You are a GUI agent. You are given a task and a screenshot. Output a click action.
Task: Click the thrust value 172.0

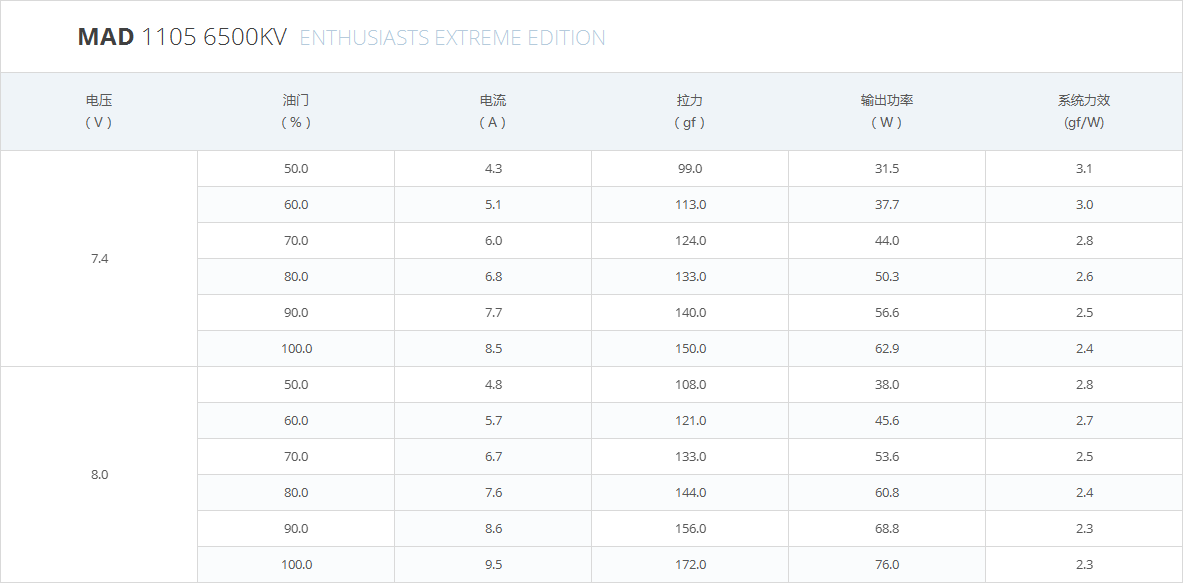[690, 564]
